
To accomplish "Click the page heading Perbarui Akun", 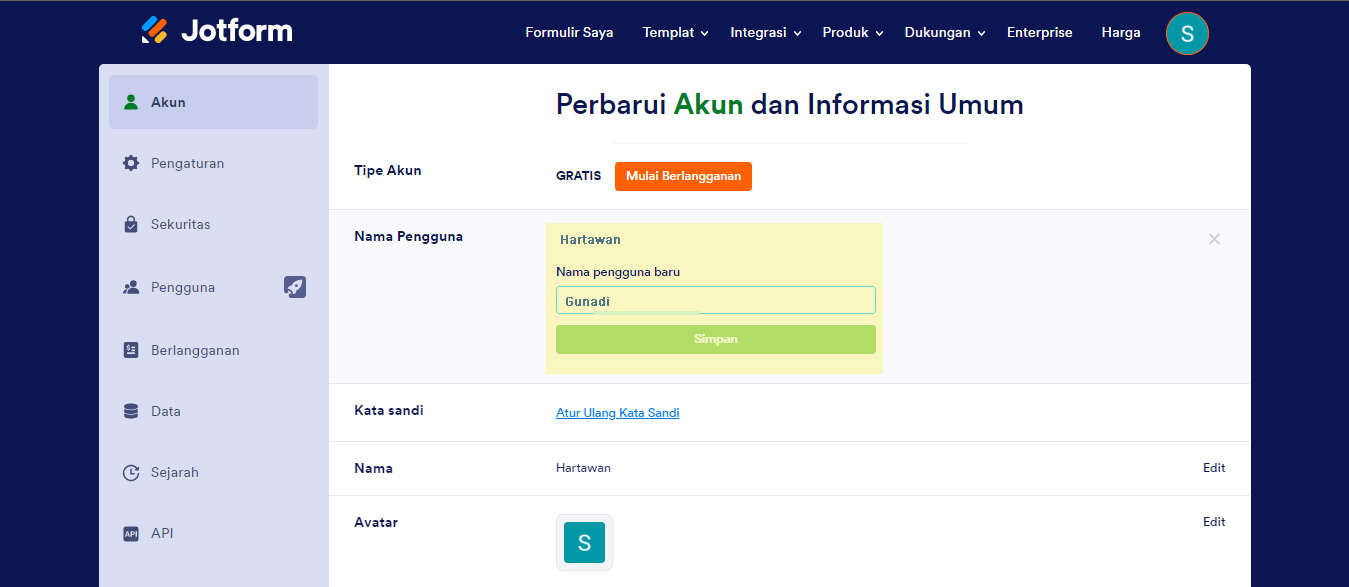I will click(x=790, y=104).
